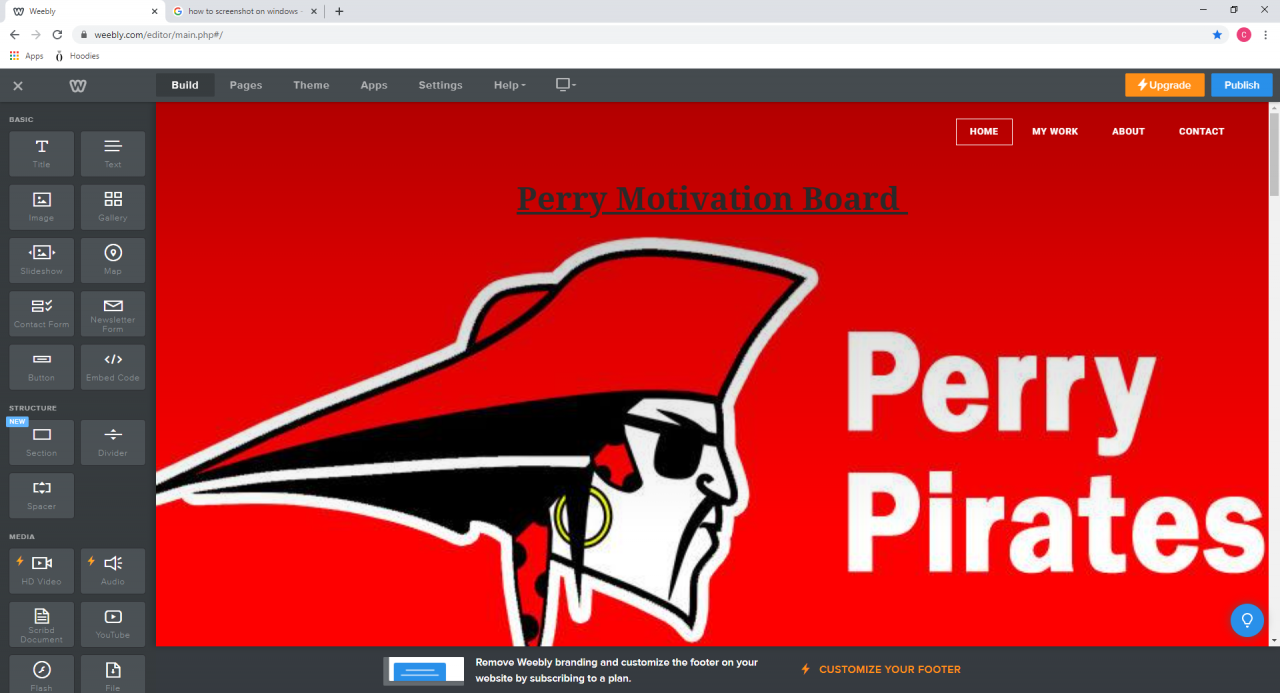Close the Weebly editor with X
This screenshot has height=693, width=1280.
pos(18,86)
